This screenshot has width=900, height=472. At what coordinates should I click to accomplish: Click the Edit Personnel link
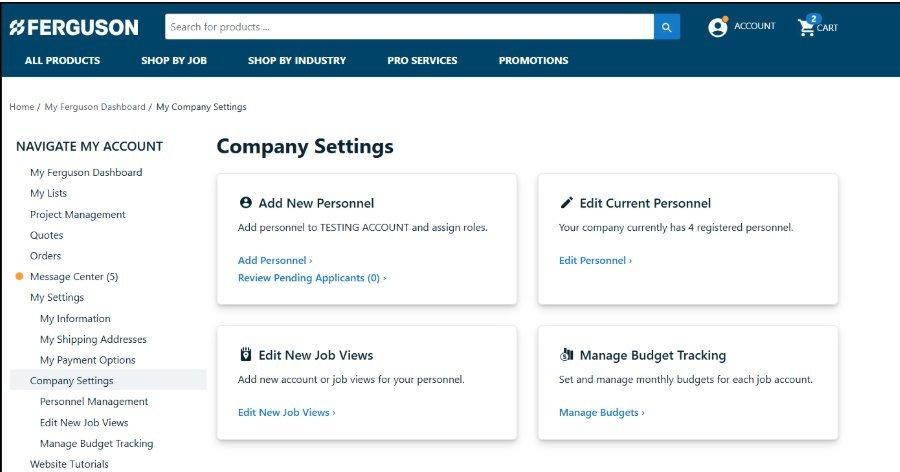595,261
